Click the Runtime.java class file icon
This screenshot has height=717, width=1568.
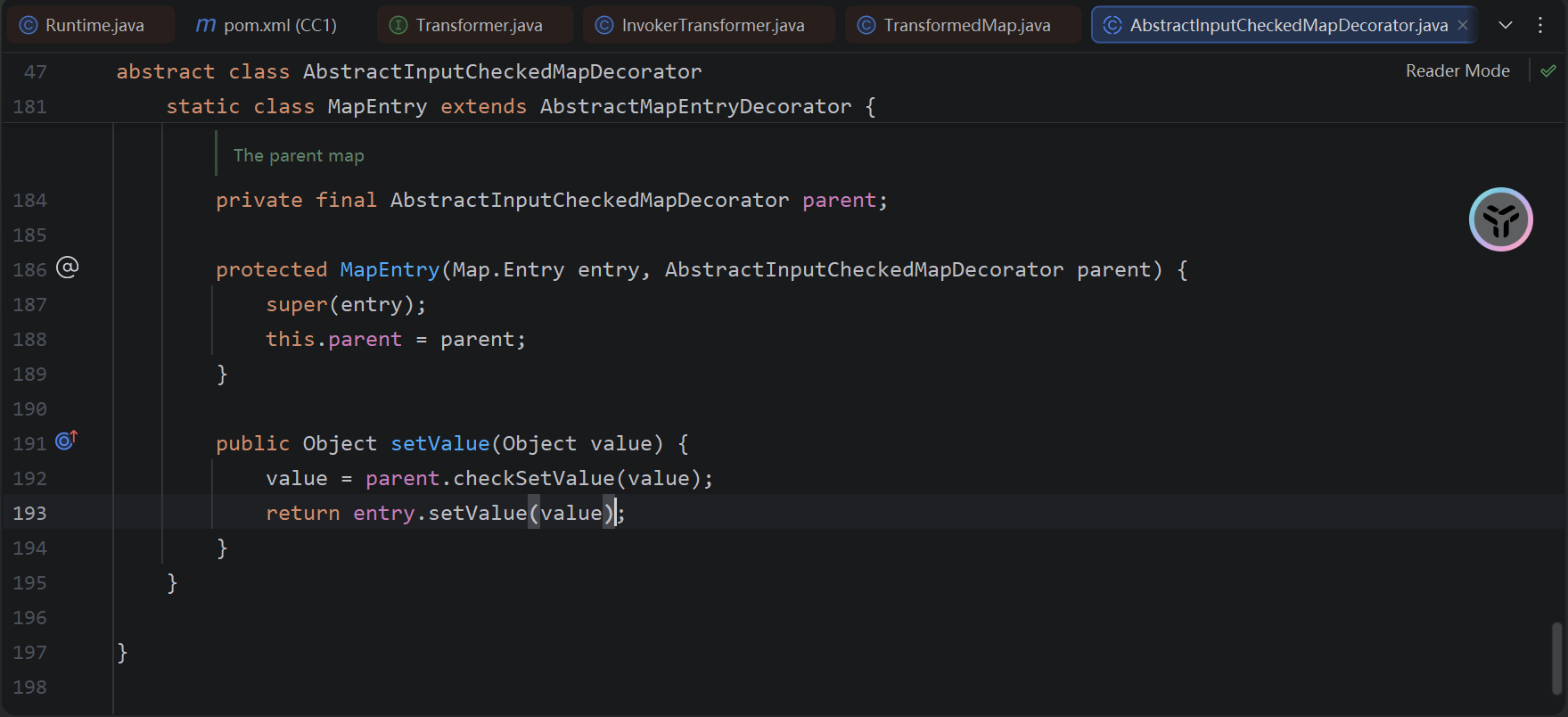(29, 25)
